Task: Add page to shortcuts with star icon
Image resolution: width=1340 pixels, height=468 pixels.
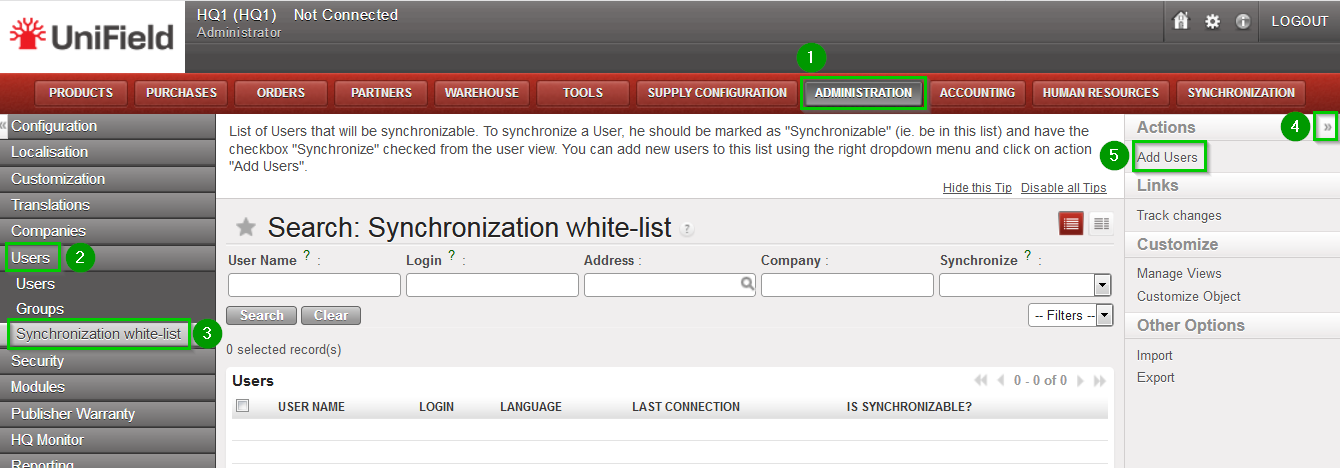Action: coord(246,228)
